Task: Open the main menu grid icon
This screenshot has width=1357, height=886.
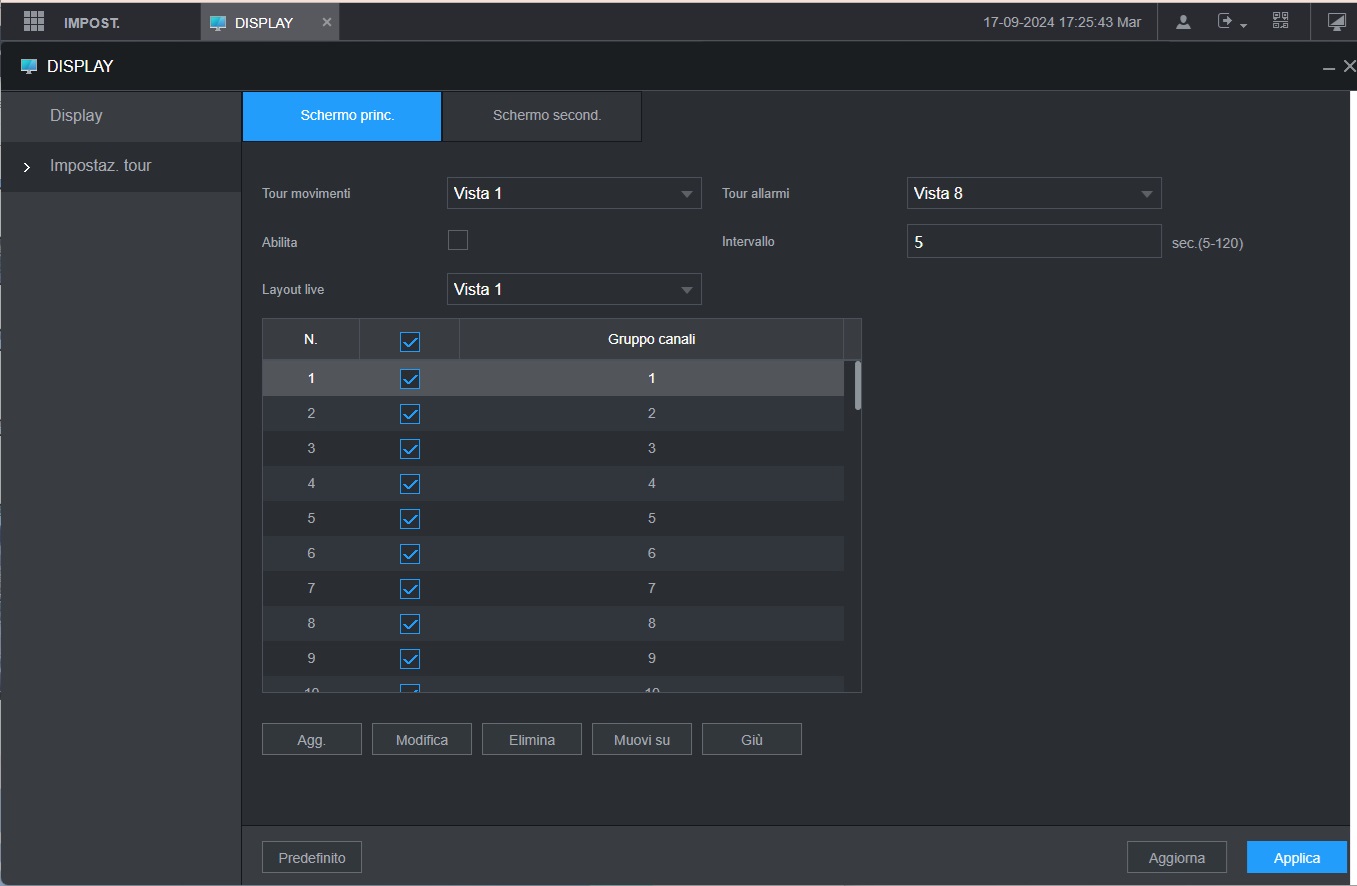Action: (x=34, y=21)
